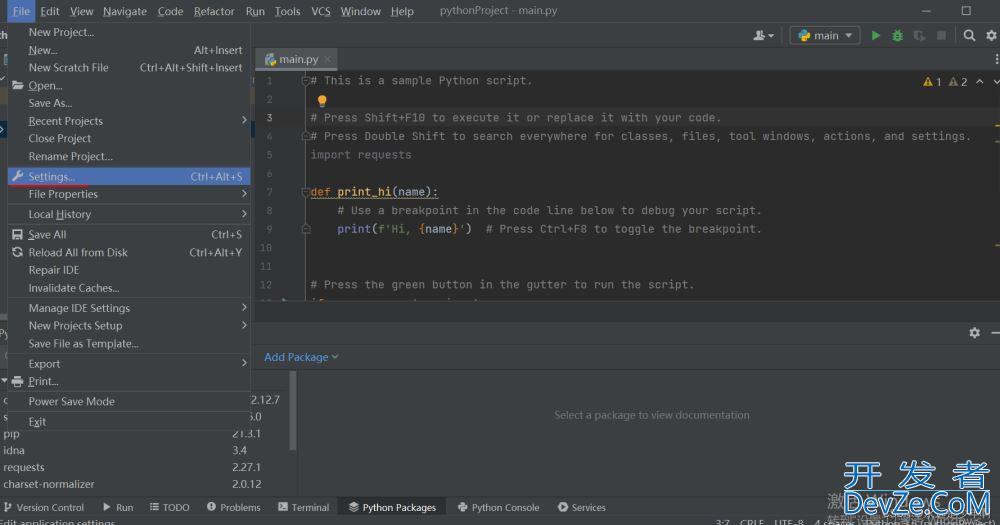Select Reload All from Disk
Image resolution: width=1000 pixels, height=525 pixels.
(129, 253)
